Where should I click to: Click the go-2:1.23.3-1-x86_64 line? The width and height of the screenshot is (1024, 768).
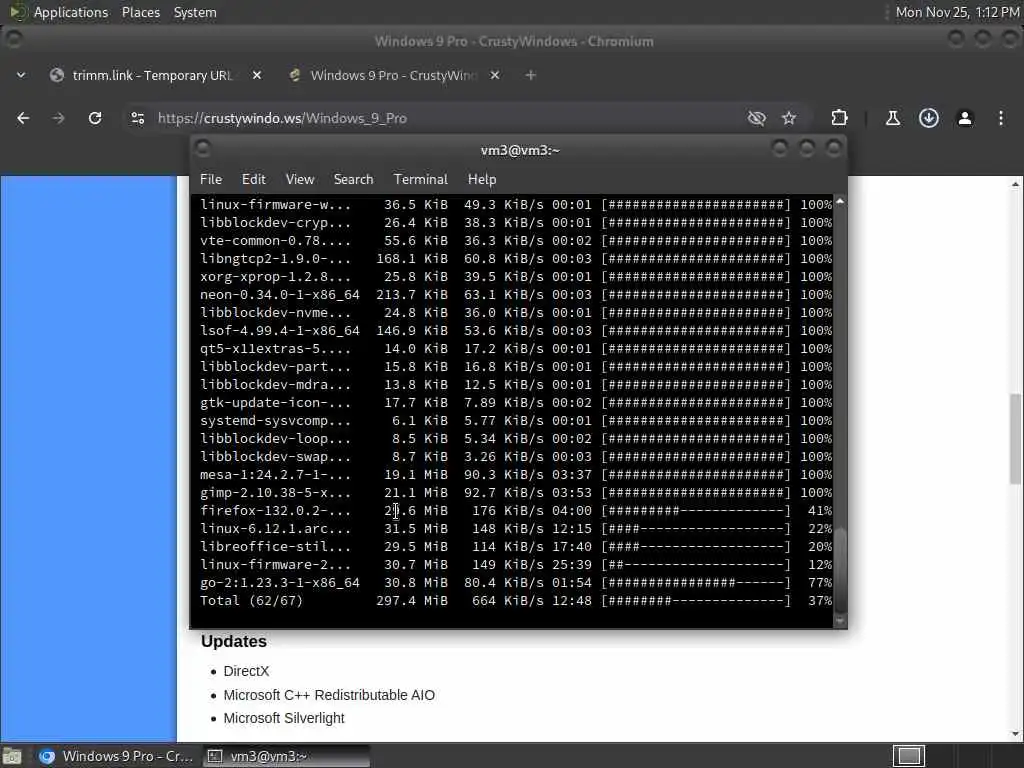[516, 583]
